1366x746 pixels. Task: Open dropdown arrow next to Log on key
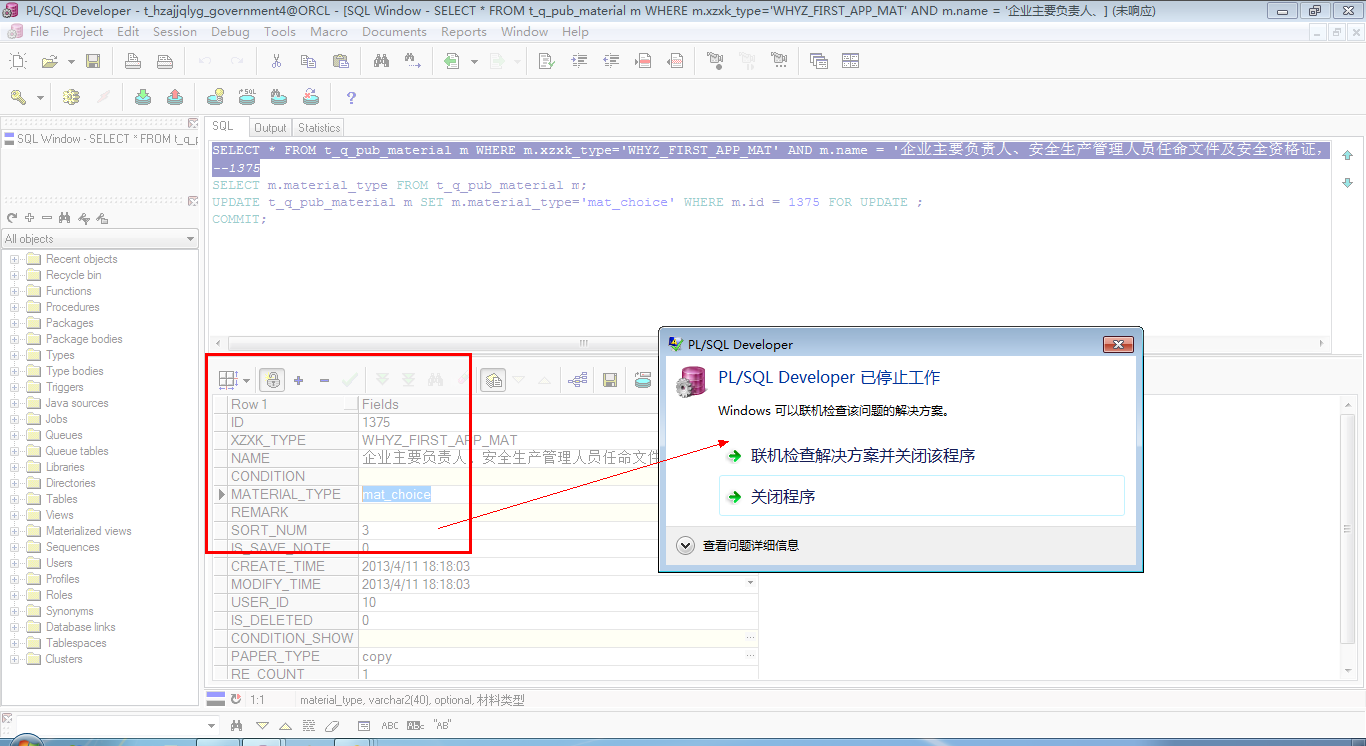tap(40, 97)
